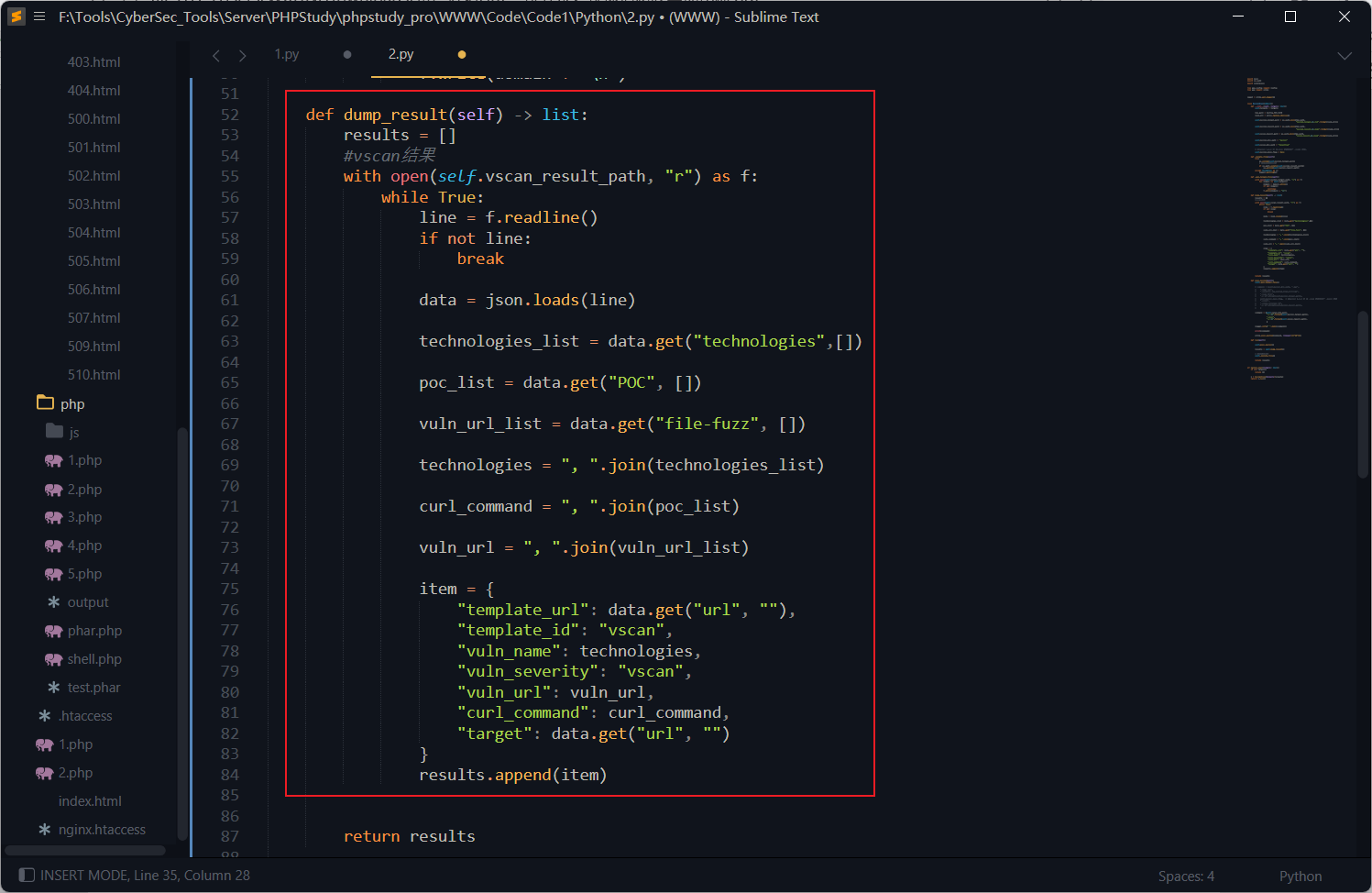Click the Sublime Text logo icon
1372x893 pixels.
pos(16,17)
